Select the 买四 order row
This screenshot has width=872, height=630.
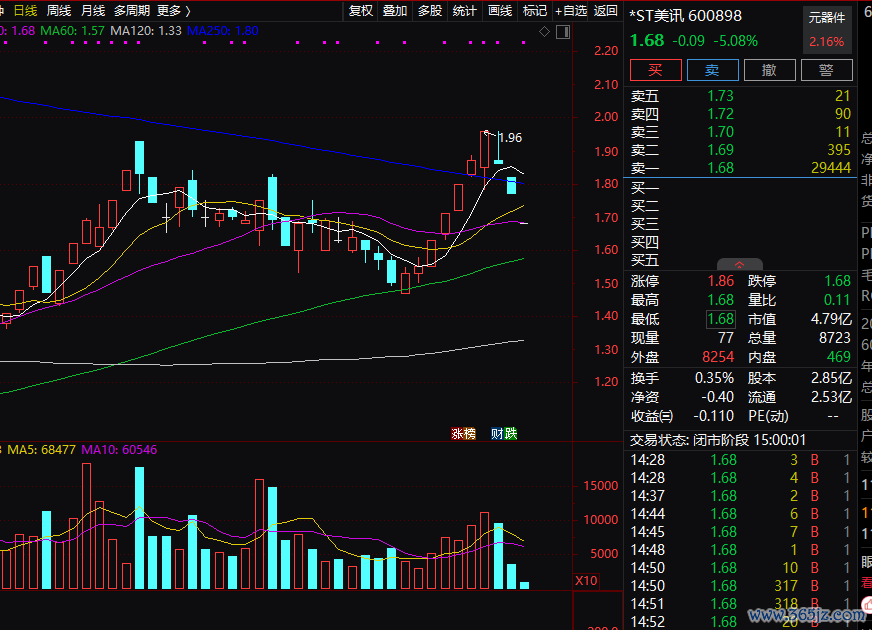740,242
